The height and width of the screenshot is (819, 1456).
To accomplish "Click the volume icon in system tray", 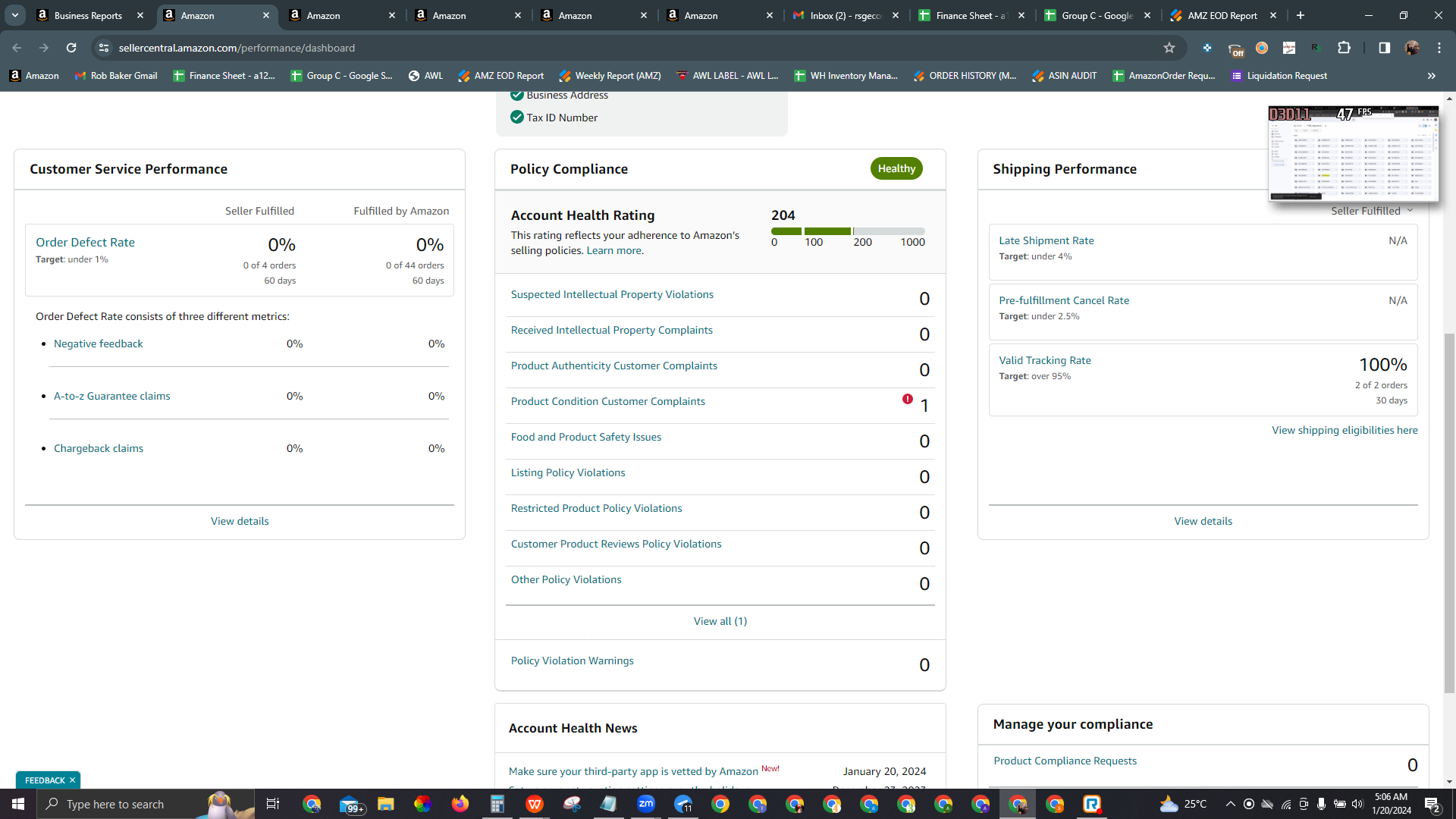I will pos(1357,804).
